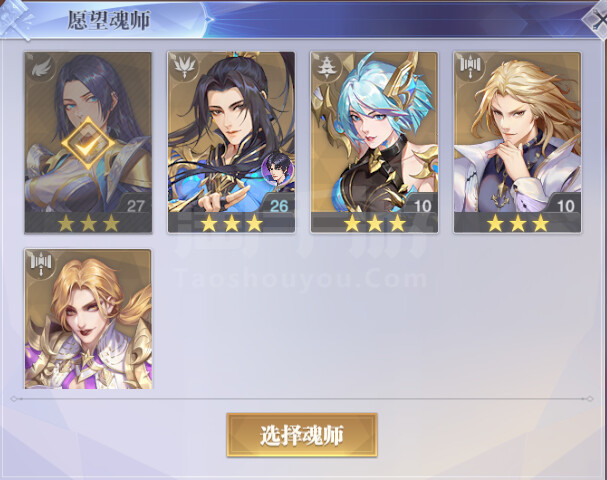Pick the long-haired blond man in white coat

coord(517,142)
